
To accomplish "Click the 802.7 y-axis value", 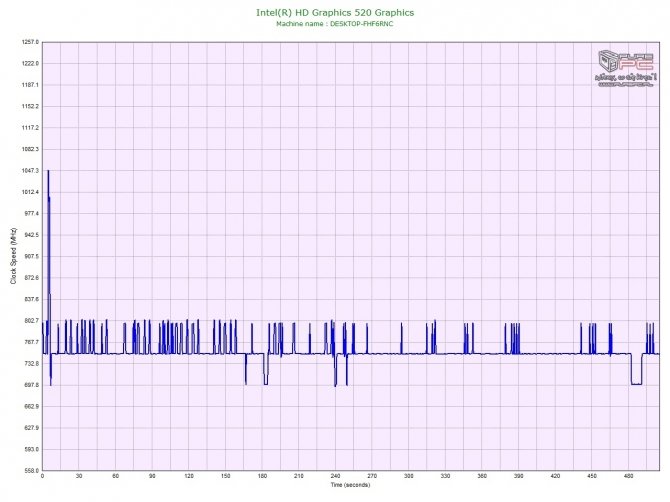I will (32, 321).
